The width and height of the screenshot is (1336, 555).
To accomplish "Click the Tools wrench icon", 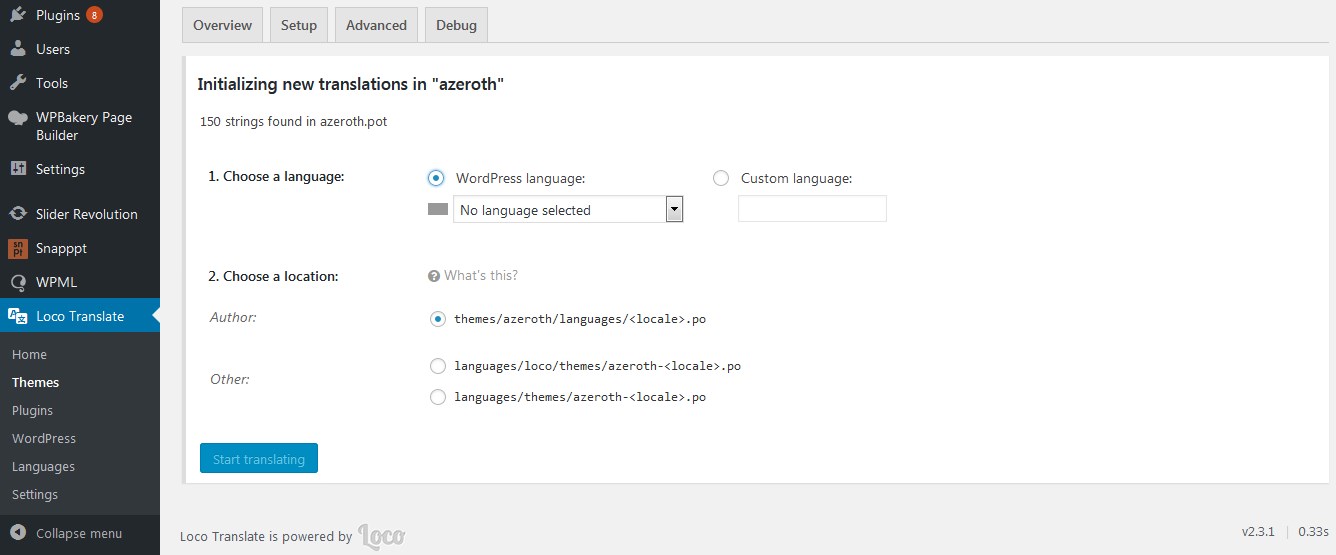I will point(18,83).
